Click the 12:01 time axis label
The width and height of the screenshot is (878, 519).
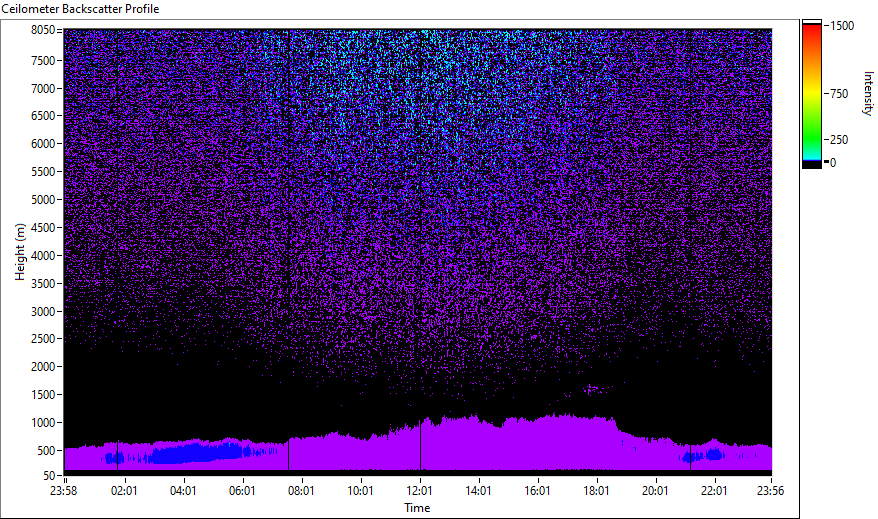pyautogui.click(x=419, y=491)
